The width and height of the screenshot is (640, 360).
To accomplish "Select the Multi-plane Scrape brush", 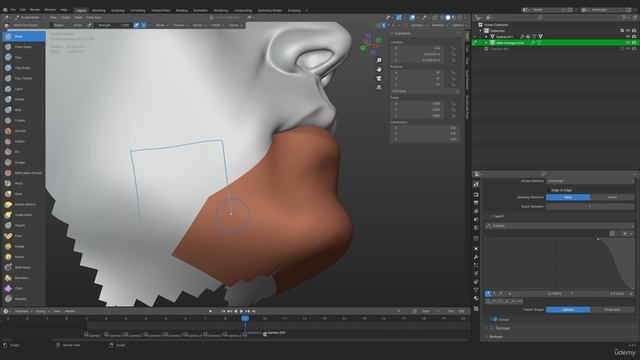I will click(24, 173).
